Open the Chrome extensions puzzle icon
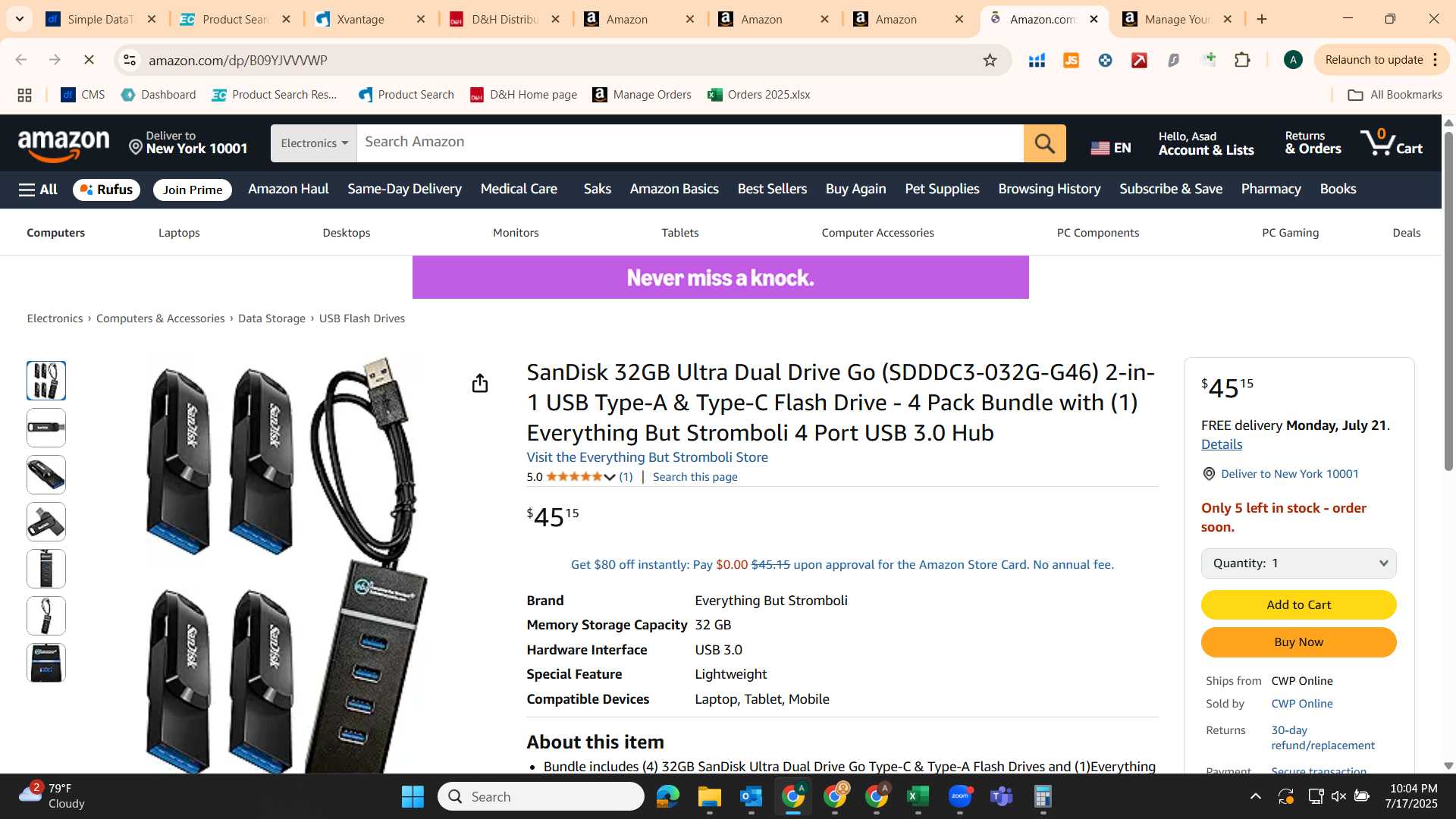The image size is (1456, 819). (x=1242, y=60)
